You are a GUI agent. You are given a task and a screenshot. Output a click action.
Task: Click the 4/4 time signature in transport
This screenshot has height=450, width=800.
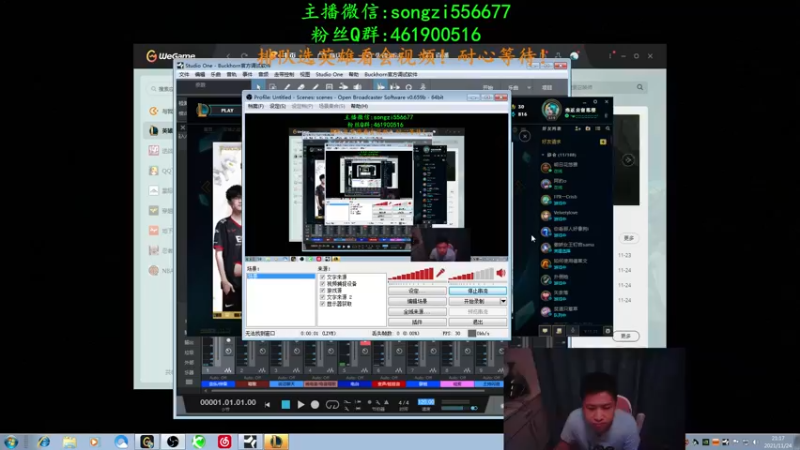coord(404,403)
